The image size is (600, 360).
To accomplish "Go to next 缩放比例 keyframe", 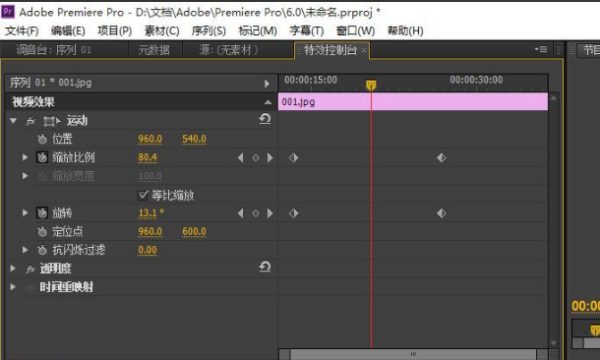I will coord(270,158).
